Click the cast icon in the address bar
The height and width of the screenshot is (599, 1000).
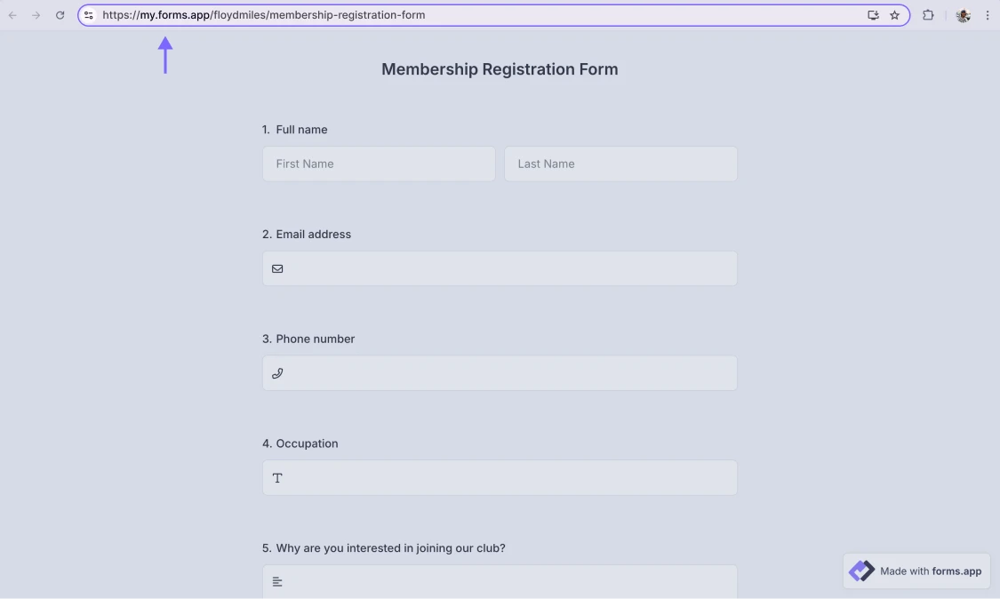(x=872, y=15)
